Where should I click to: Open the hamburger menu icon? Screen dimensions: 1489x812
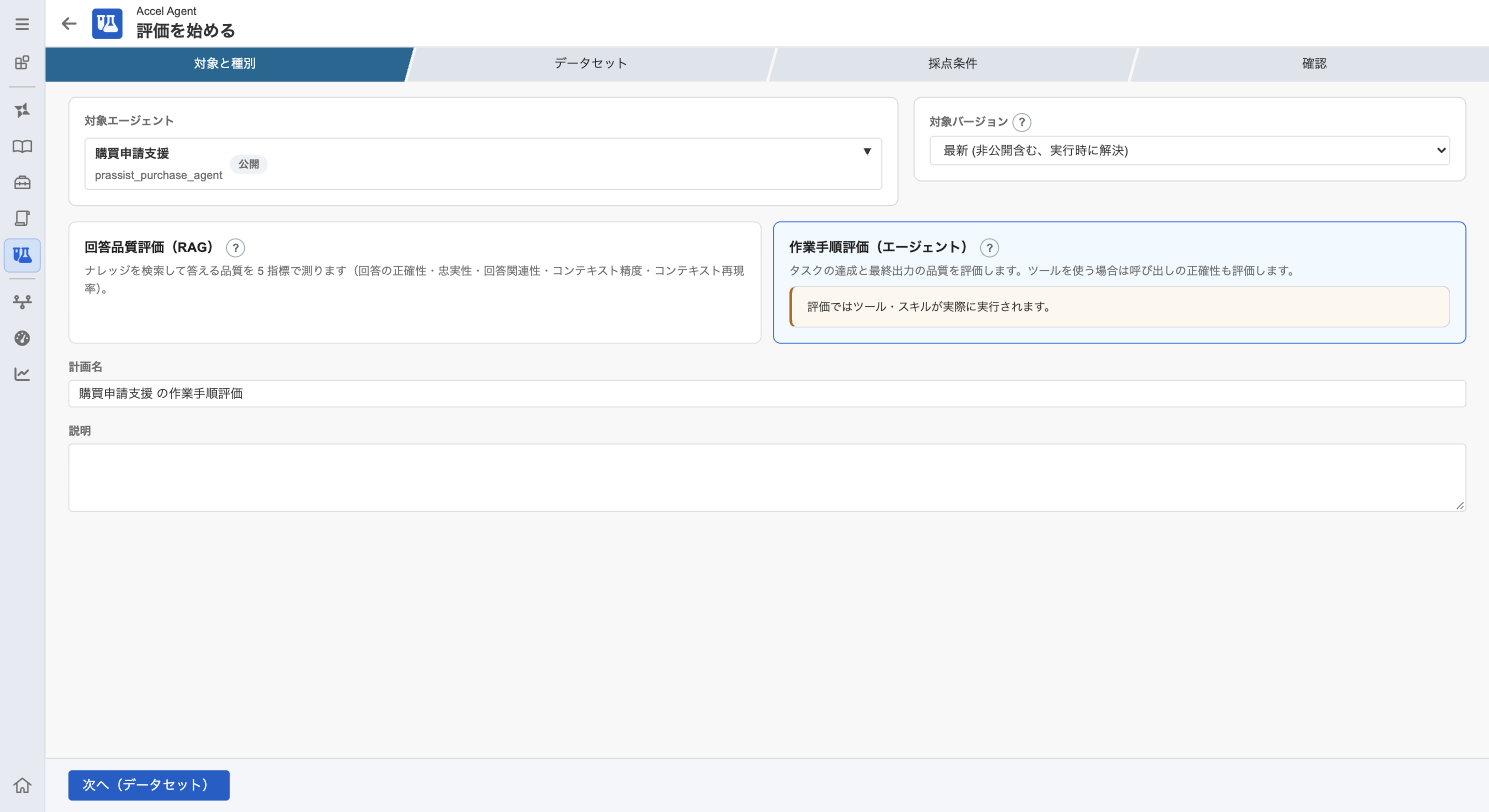click(x=22, y=24)
